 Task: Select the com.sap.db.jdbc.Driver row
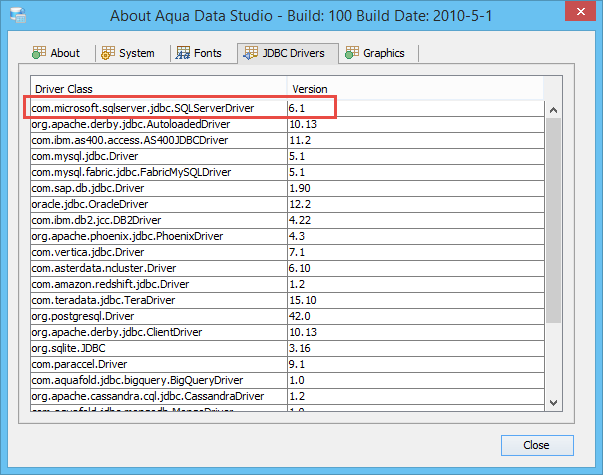[287, 188]
